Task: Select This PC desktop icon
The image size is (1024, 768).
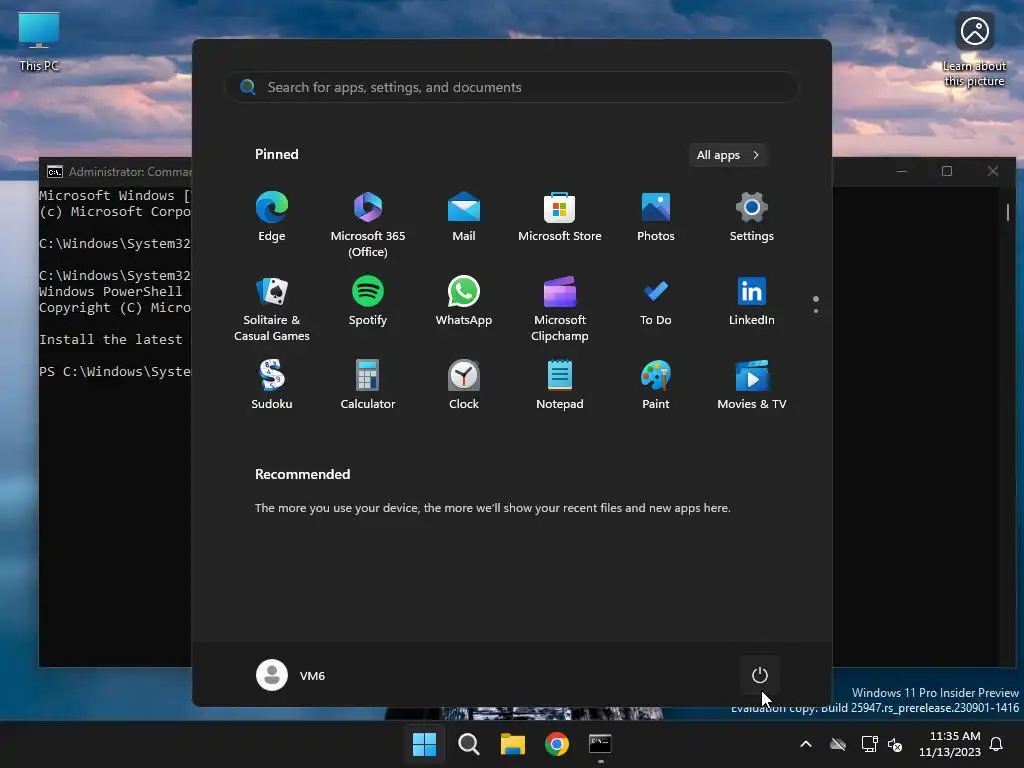Action: click(x=39, y=40)
